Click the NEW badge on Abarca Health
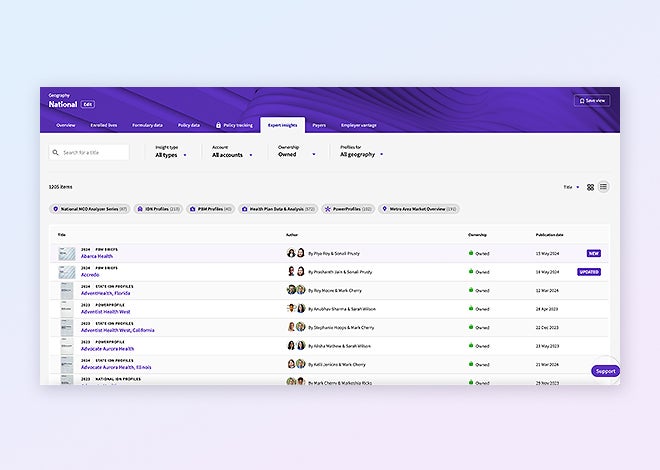The height and width of the screenshot is (470, 660). tap(594, 254)
